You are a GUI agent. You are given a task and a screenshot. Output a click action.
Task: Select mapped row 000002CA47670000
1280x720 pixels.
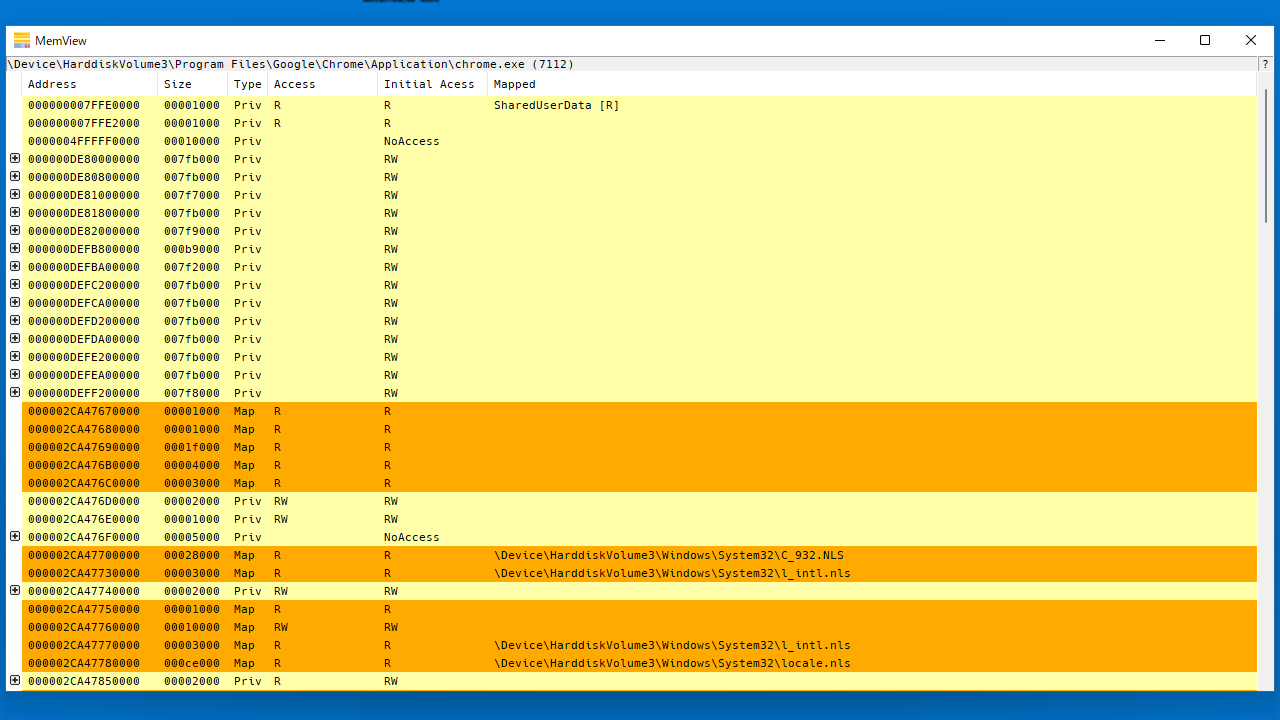pos(639,411)
